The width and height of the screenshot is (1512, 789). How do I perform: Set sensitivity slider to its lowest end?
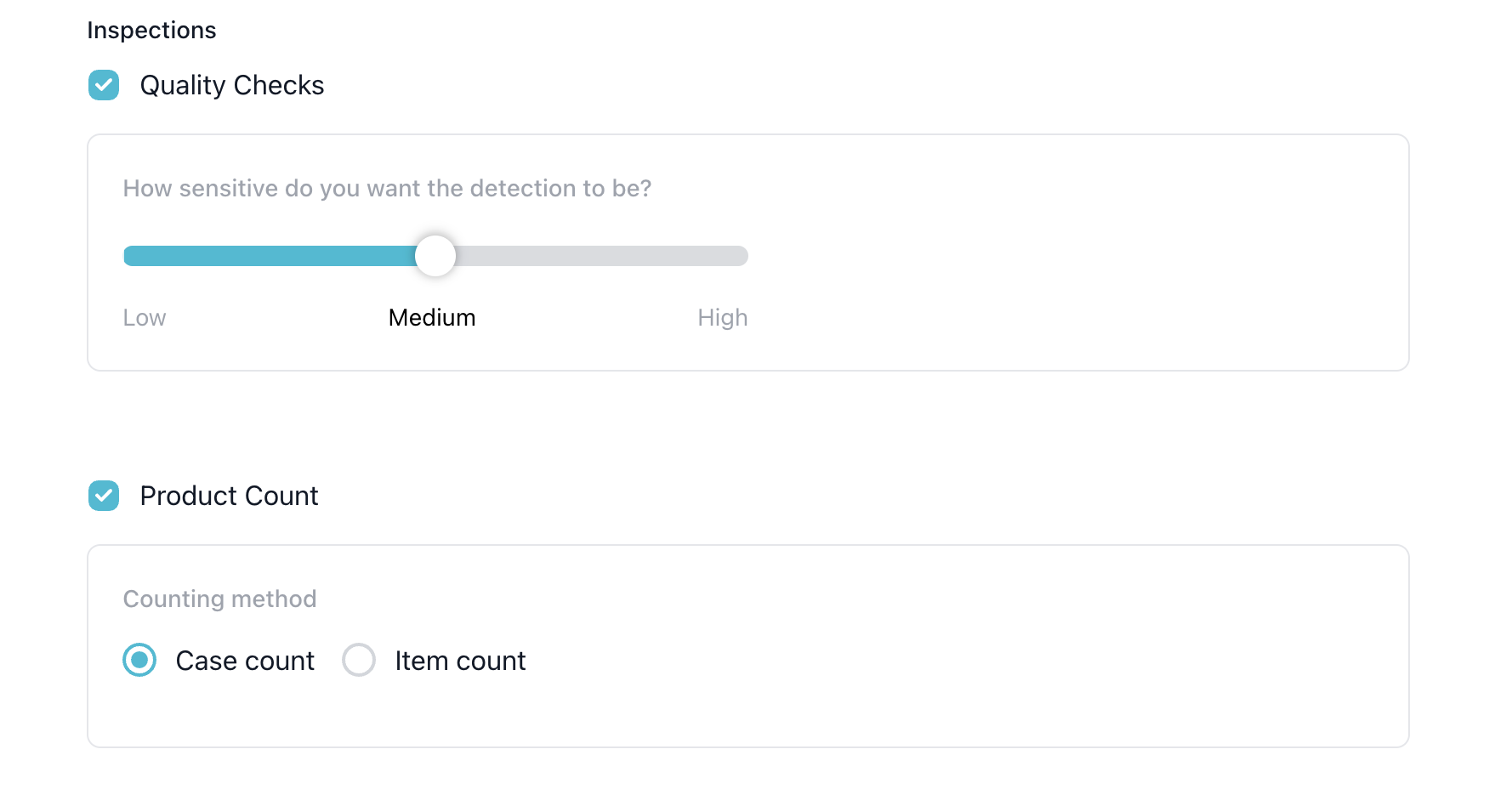tap(127, 256)
